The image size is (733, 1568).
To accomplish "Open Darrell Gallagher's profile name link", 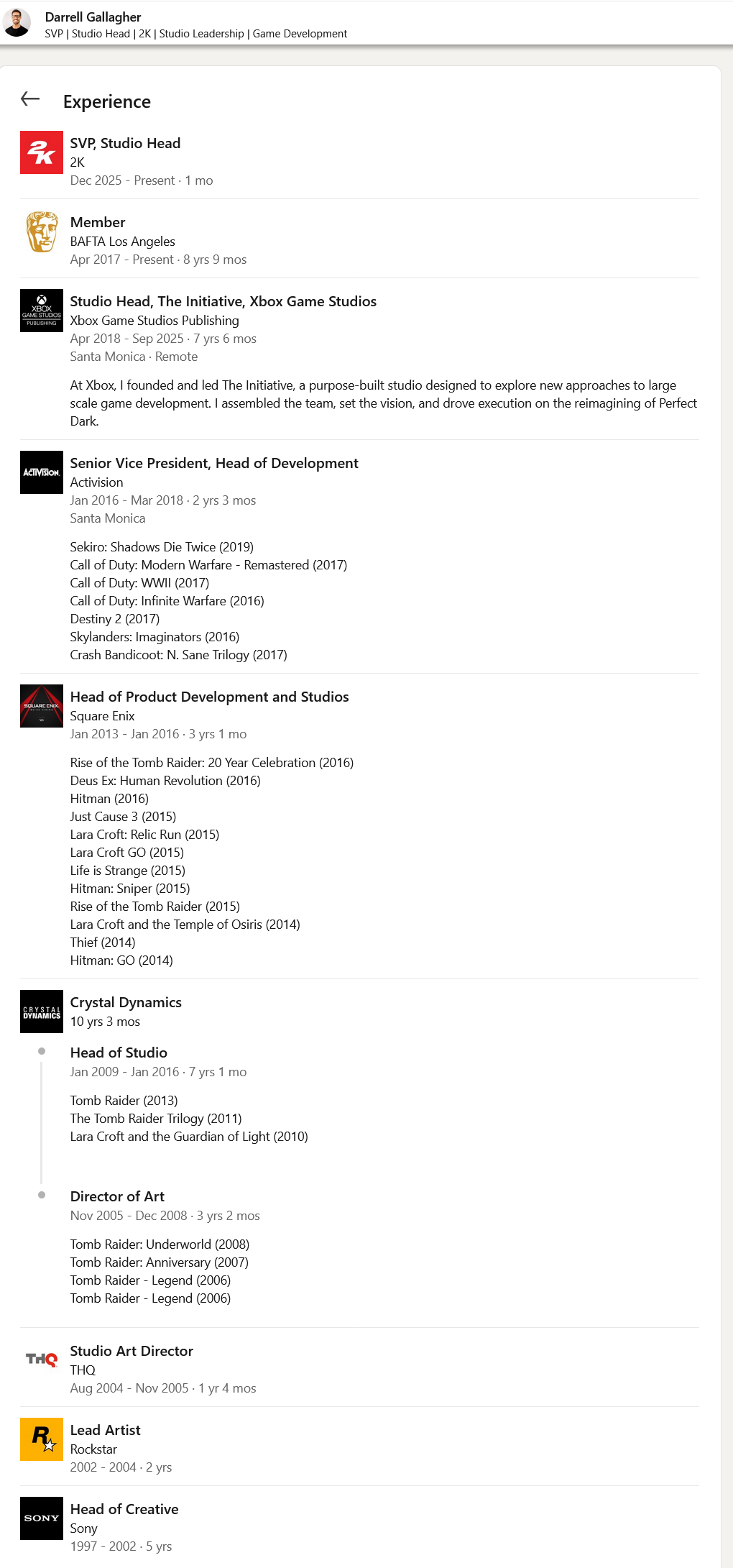I will (93, 17).
